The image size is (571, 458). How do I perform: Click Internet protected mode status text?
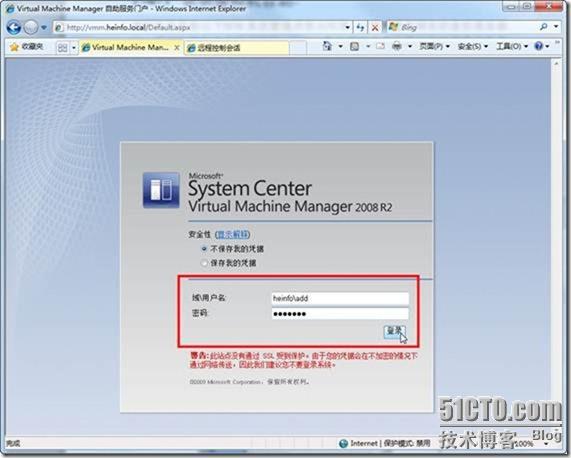[x=390, y=443]
